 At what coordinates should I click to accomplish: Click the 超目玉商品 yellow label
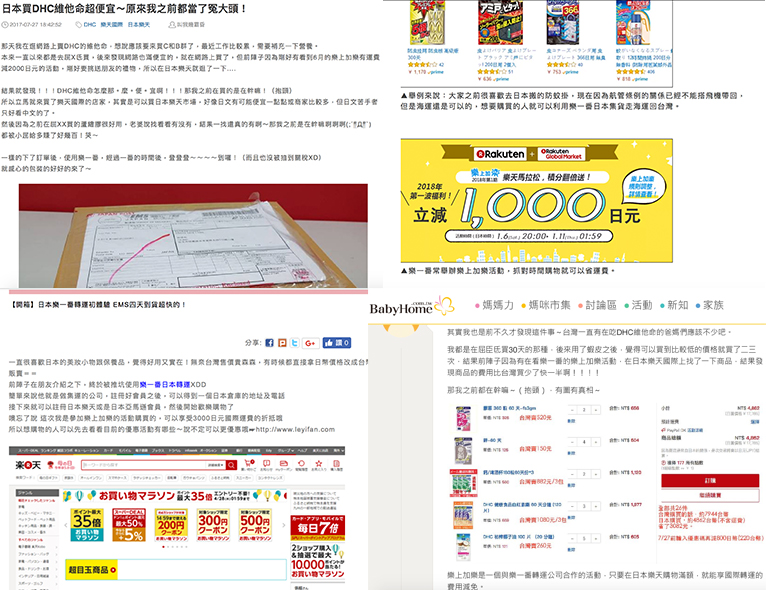pos(91,569)
